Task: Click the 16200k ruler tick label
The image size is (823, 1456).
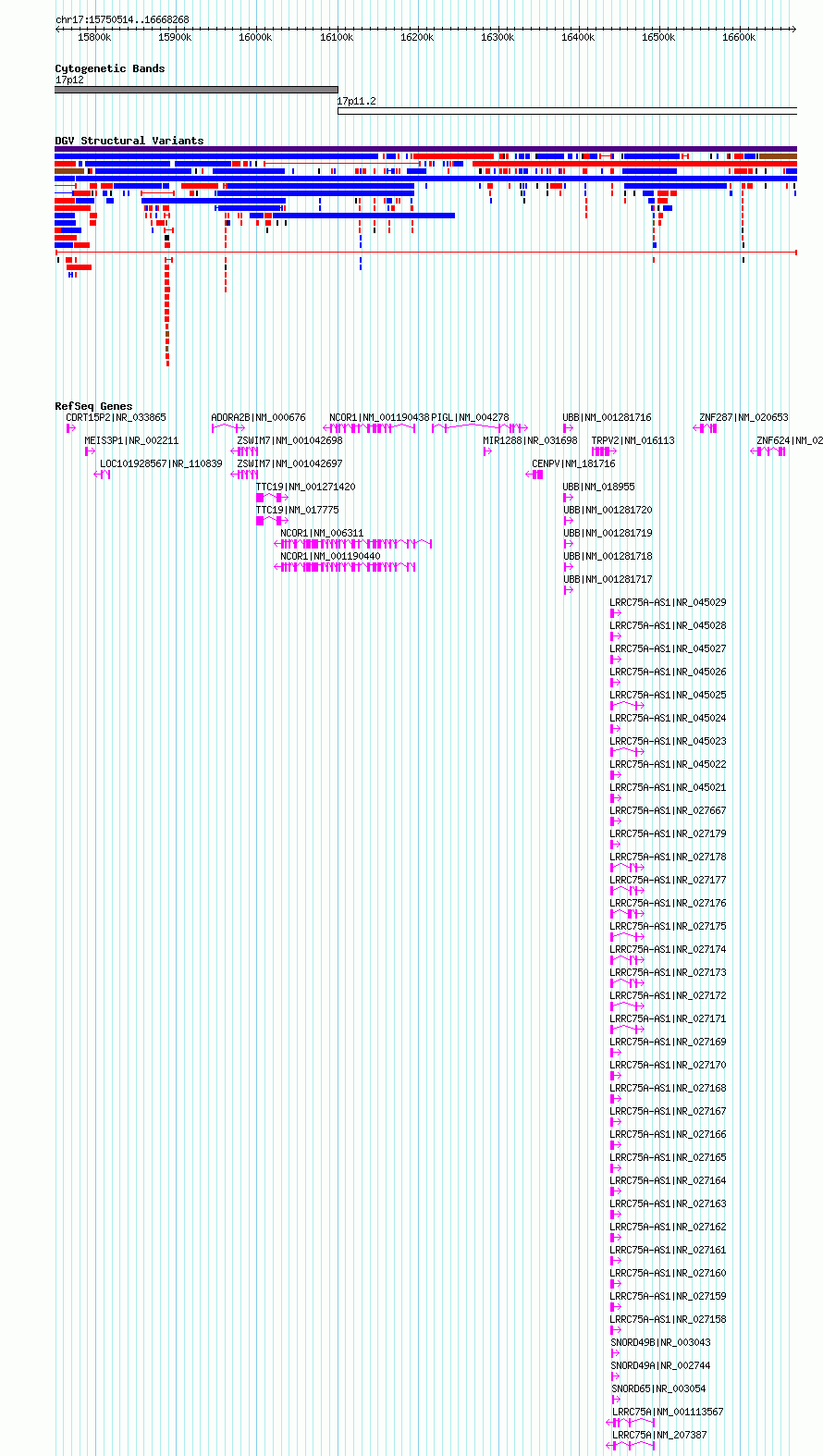Action: 417,37
